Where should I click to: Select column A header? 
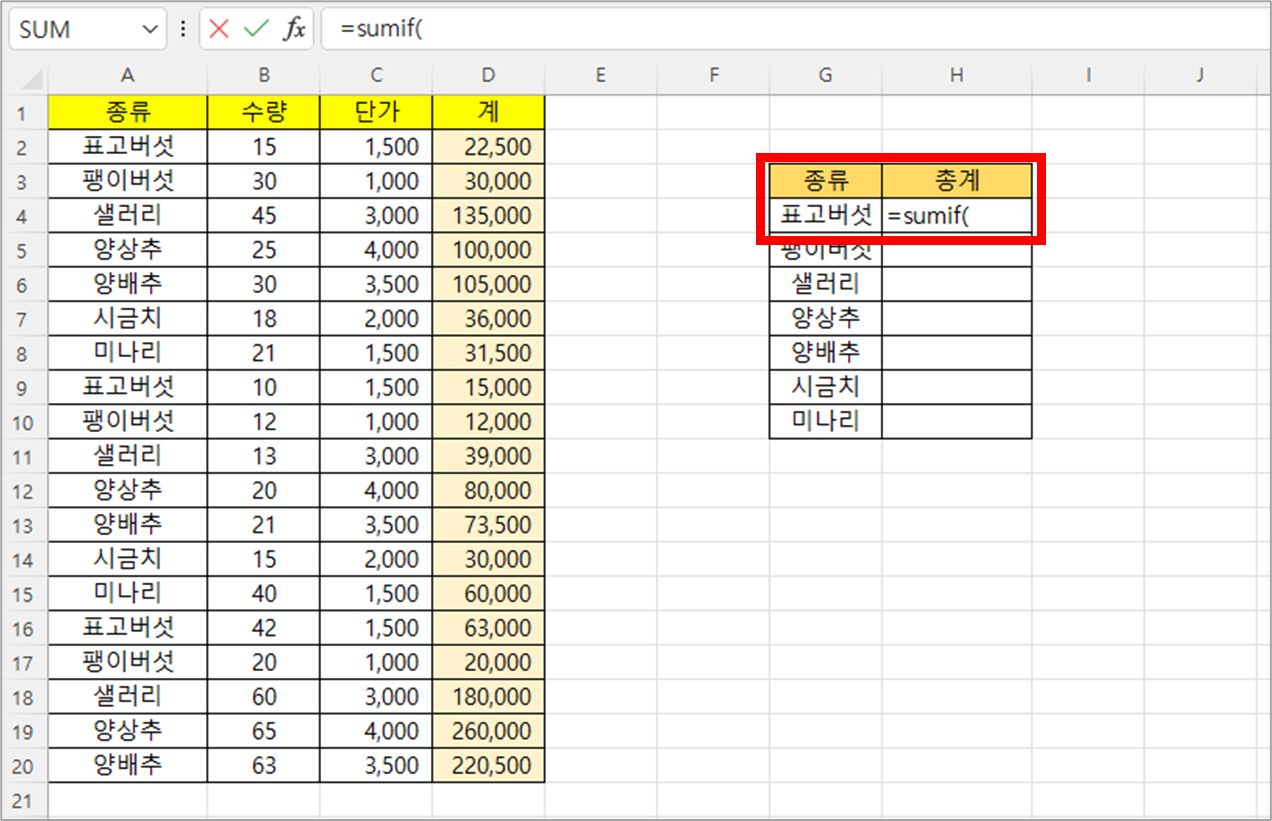pyautogui.click(x=128, y=74)
